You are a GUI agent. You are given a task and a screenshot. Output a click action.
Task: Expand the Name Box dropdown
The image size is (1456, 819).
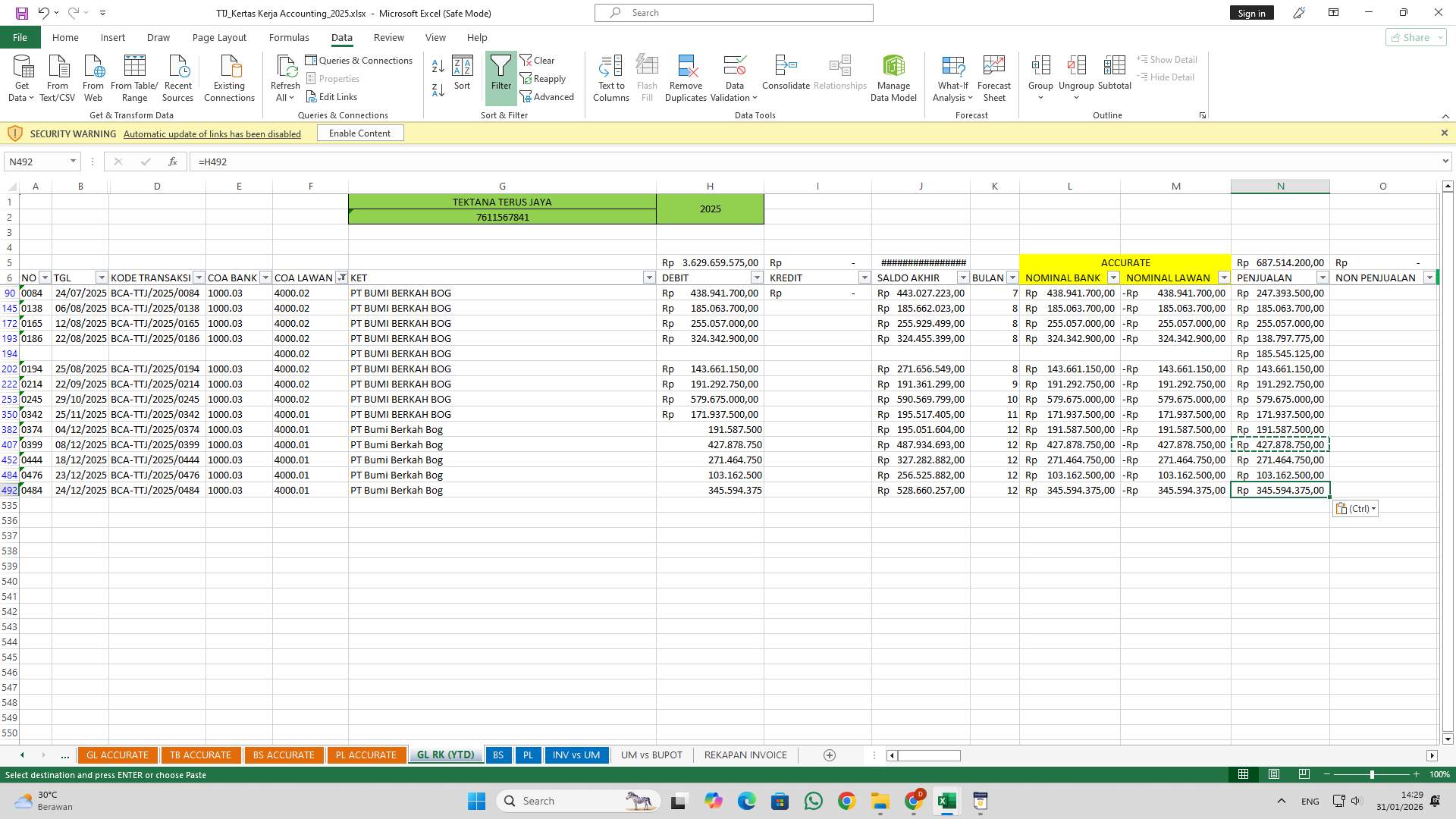(72, 162)
